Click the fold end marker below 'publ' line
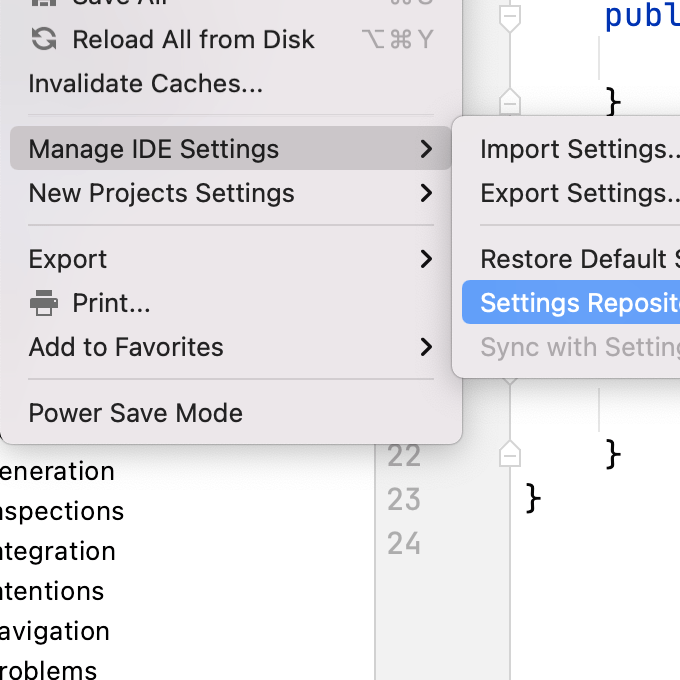 pos(510,101)
